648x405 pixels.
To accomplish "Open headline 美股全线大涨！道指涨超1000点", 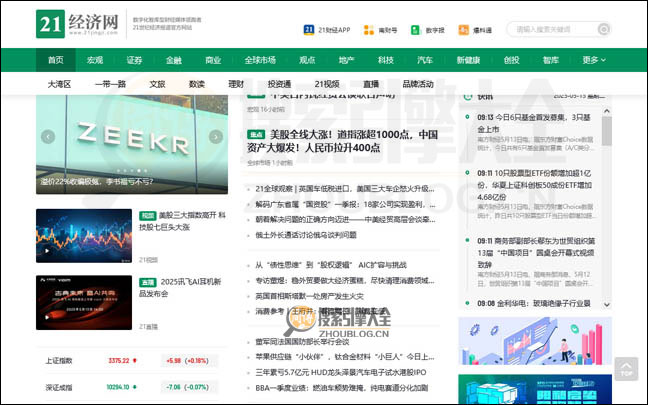I will coord(342,141).
